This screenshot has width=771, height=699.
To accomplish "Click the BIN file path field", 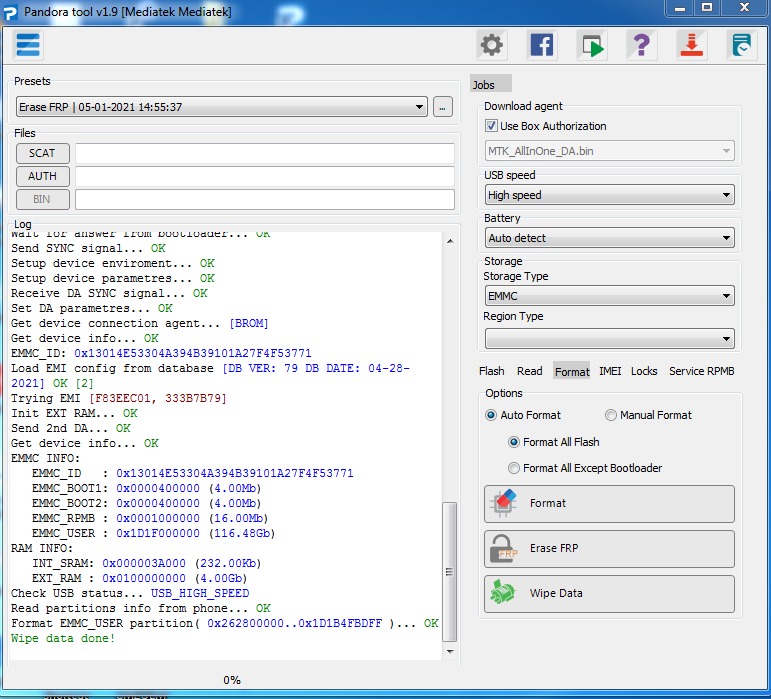I will tap(265, 199).
